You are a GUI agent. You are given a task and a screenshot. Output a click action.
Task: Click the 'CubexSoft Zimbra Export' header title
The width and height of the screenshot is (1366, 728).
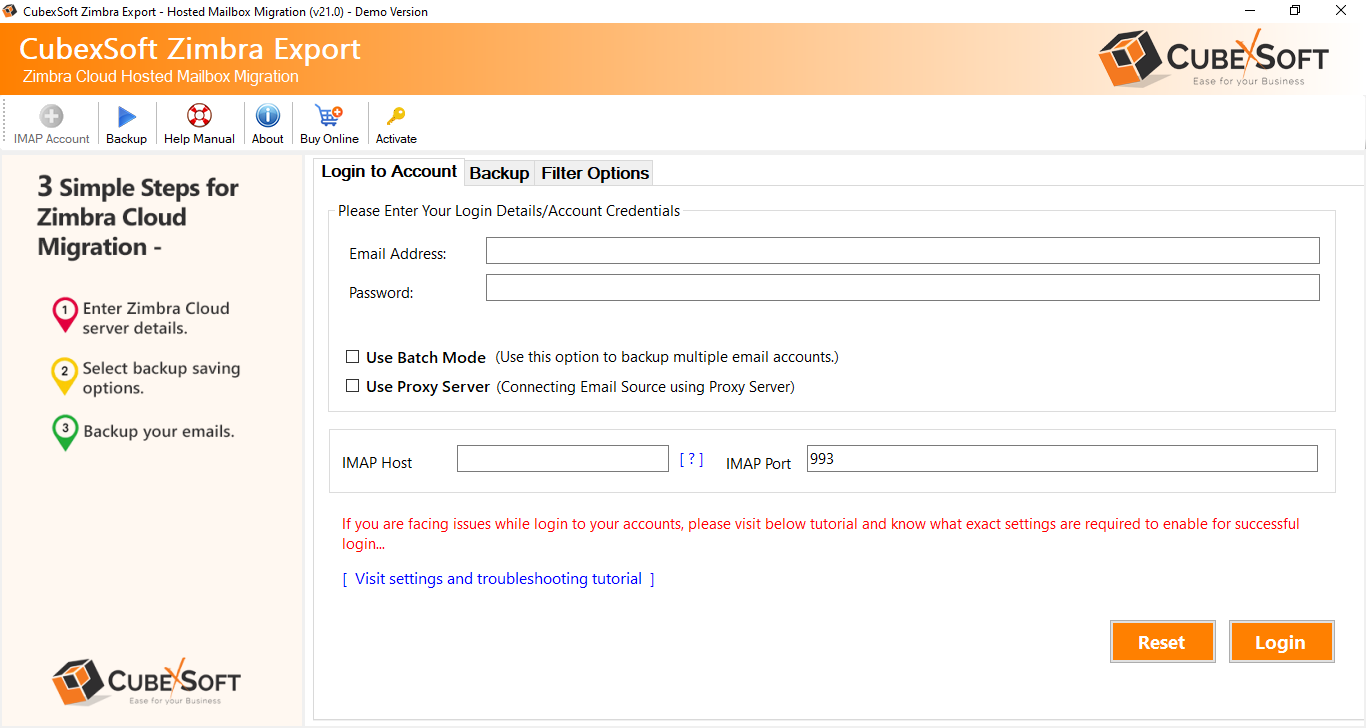190,49
